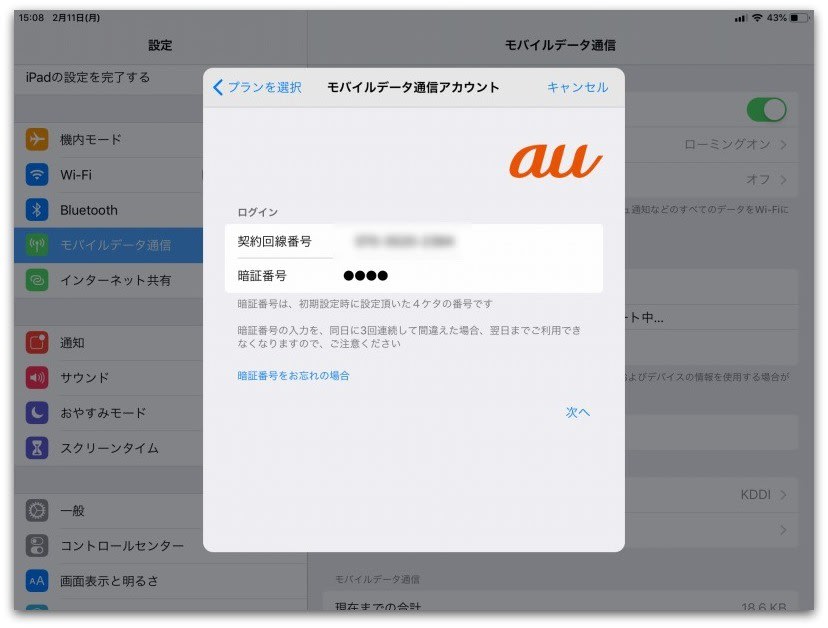Tap the Control Center icon
Viewport: 828px width, 628px height.
(x=37, y=546)
